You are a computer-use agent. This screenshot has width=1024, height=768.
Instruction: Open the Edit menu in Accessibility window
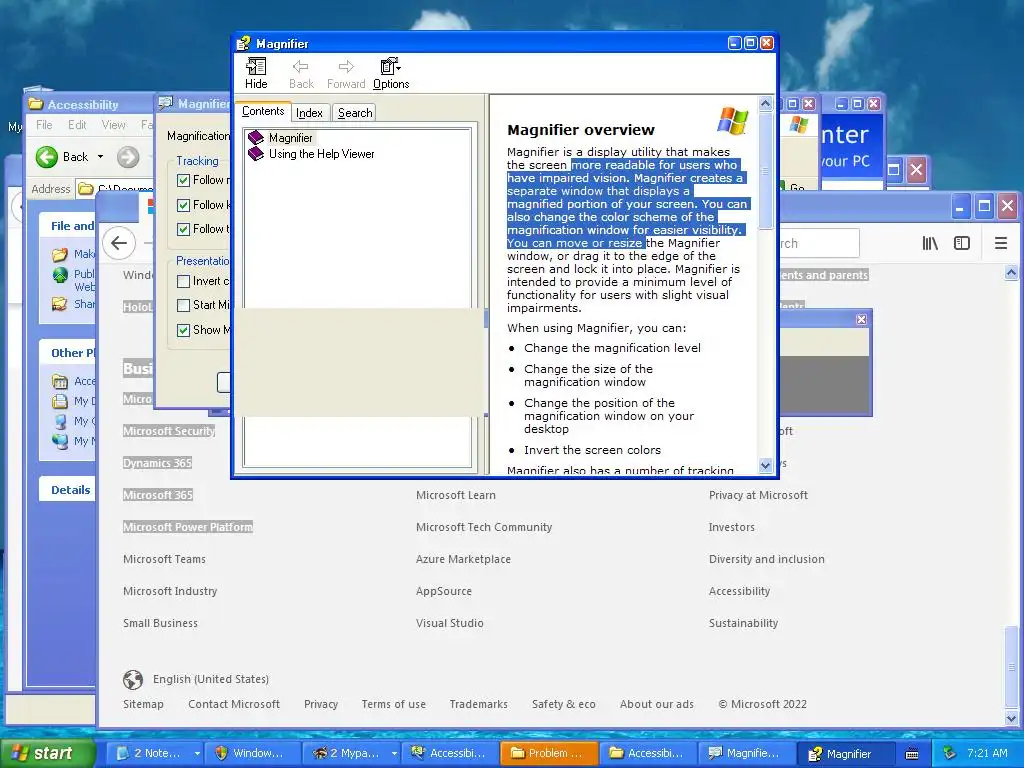pos(77,125)
